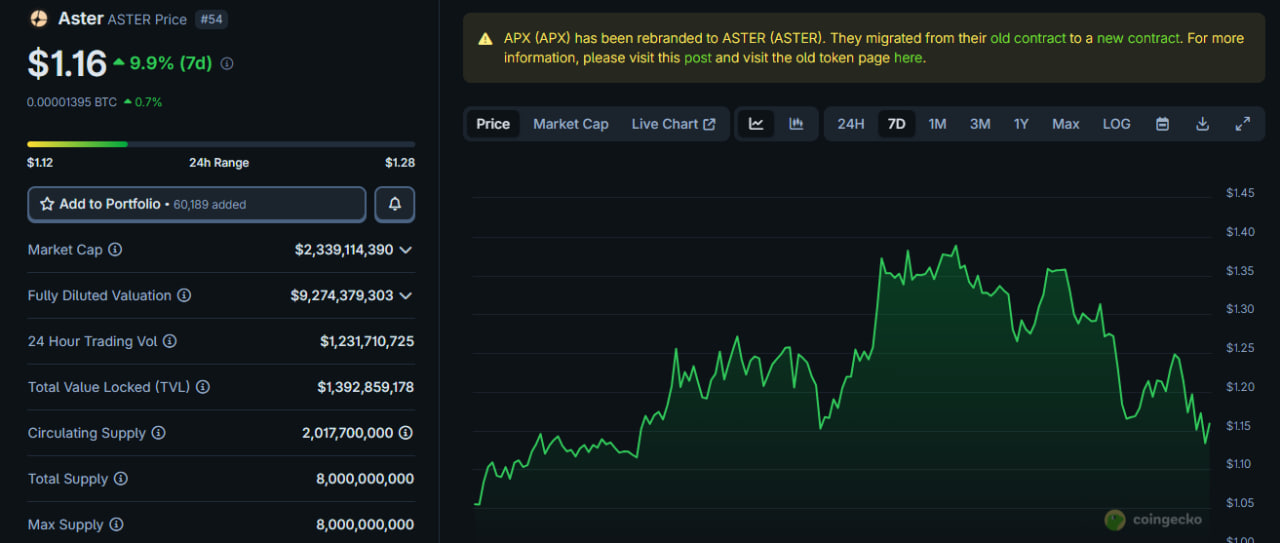
Task: Expand the Market Cap value chevron
Action: 405,250
